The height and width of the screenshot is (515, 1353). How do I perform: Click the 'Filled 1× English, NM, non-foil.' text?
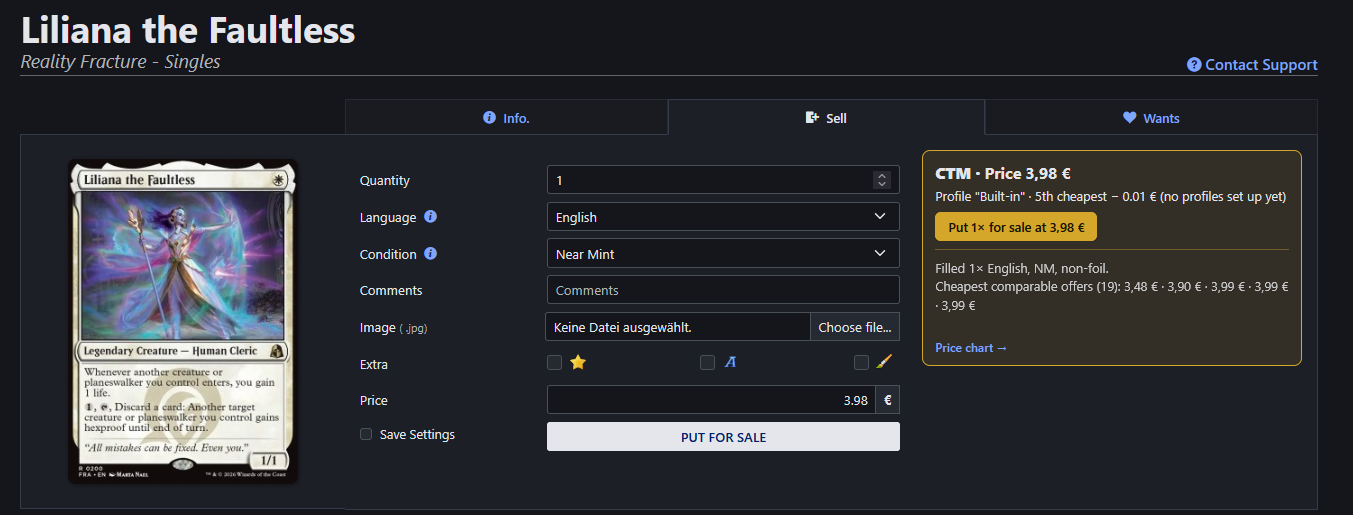coord(1021,268)
